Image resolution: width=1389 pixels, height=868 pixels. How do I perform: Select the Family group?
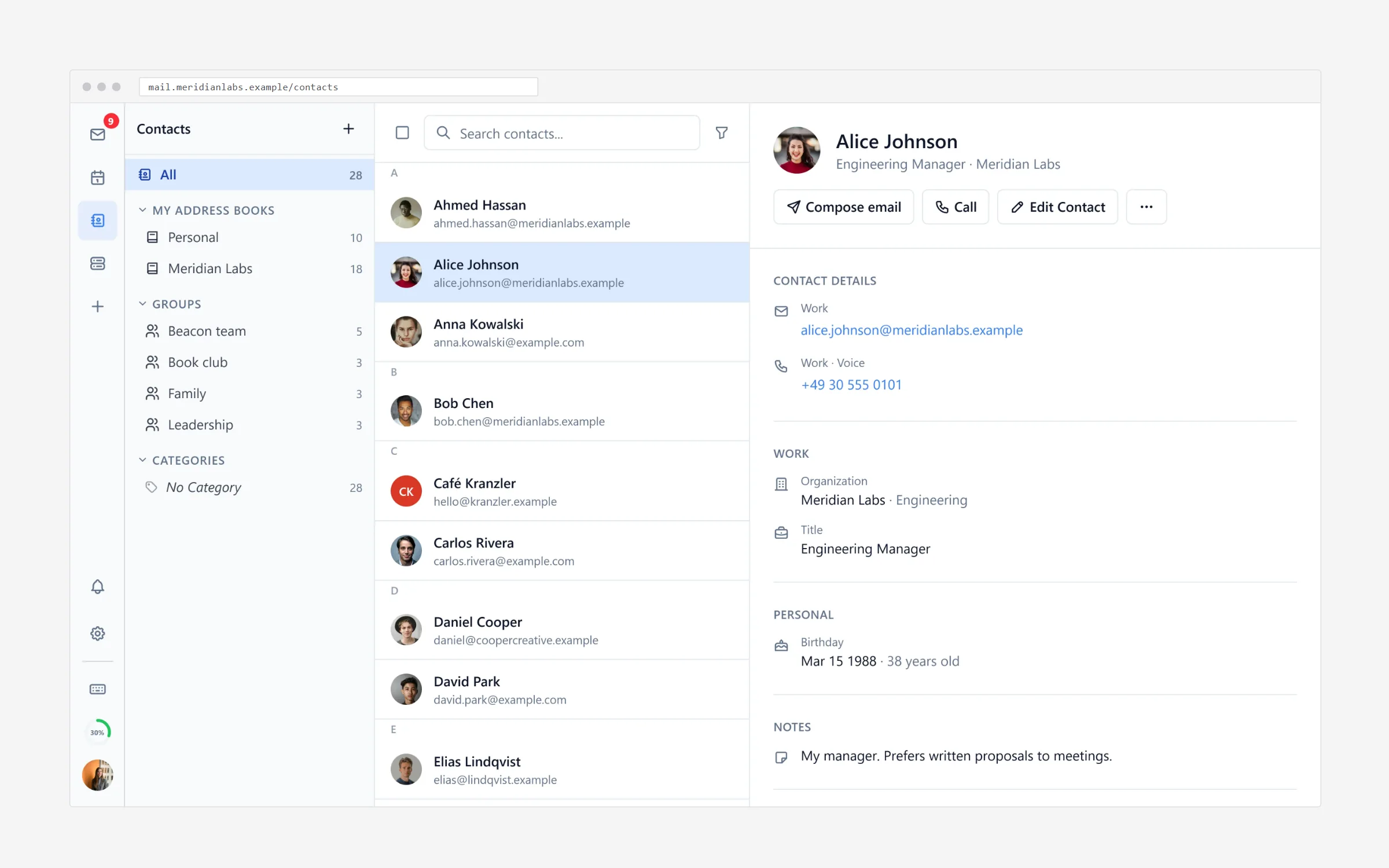click(x=250, y=393)
